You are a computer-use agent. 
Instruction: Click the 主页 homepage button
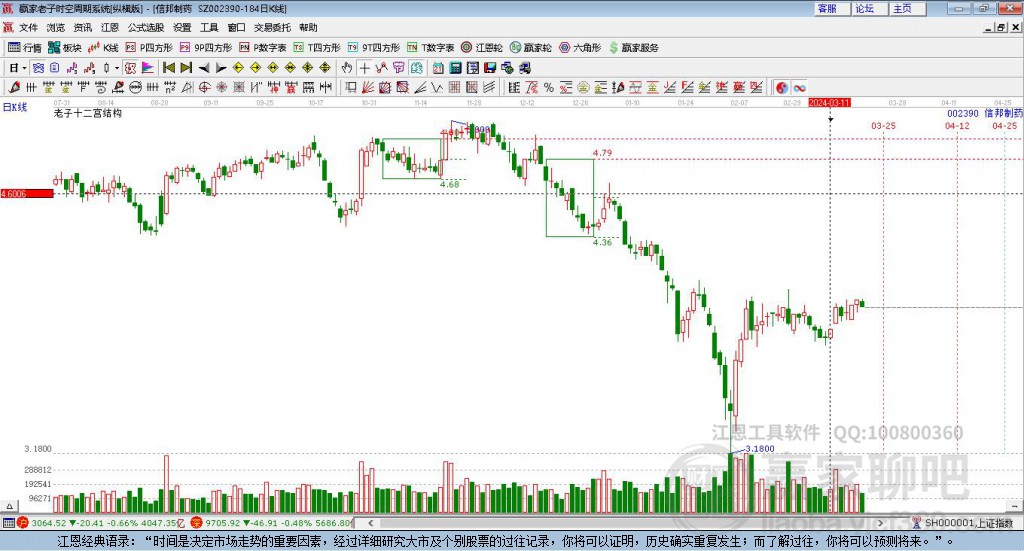click(x=908, y=8)
